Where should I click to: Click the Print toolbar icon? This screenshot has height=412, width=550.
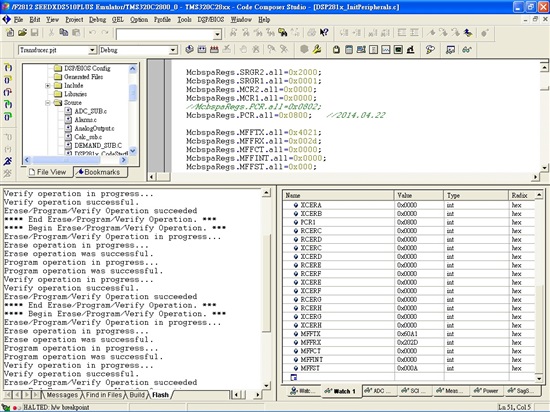coord(311,33)
